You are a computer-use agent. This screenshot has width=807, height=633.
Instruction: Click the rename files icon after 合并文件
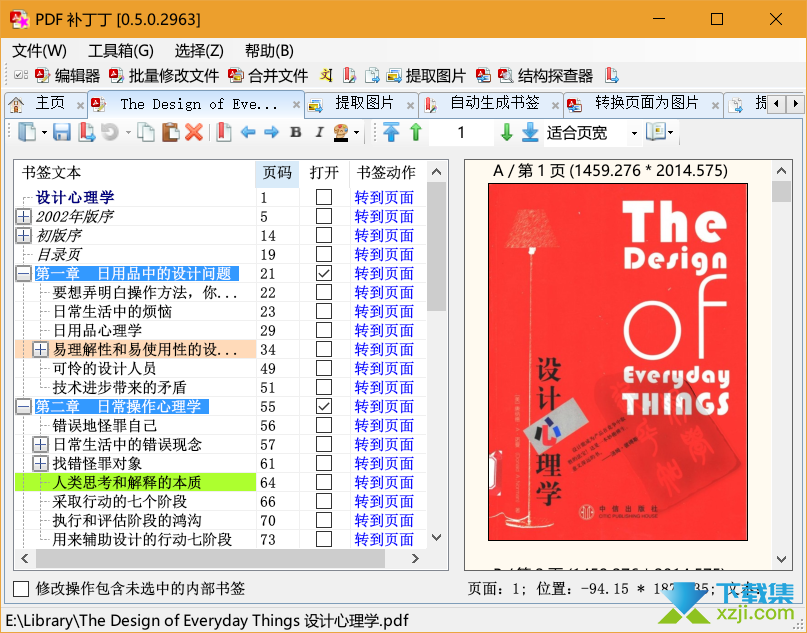(x=326, y=76)
